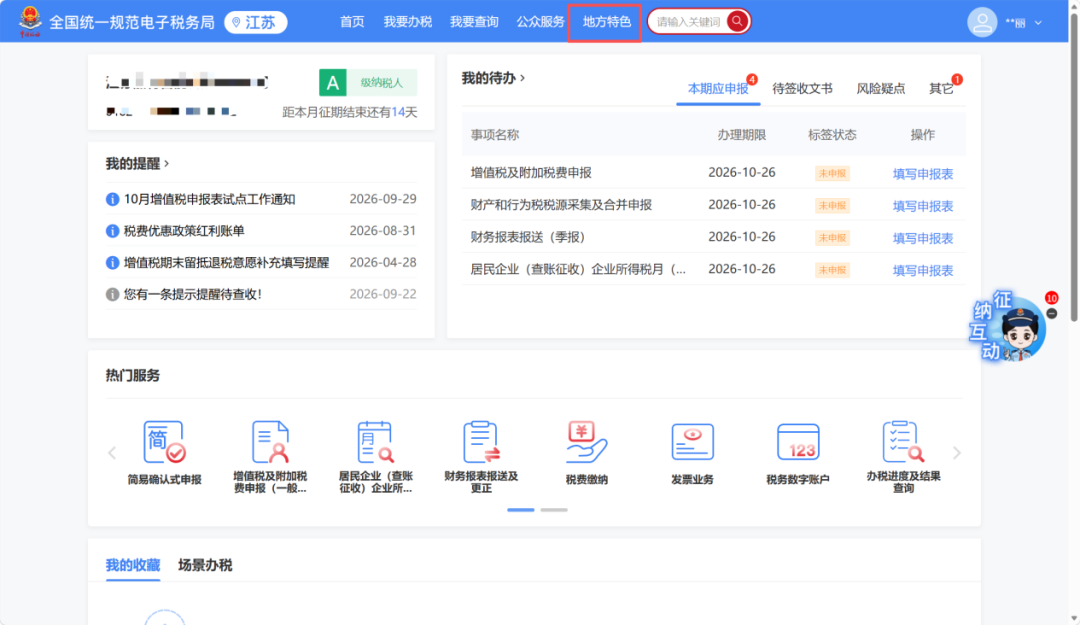Minimize the 征纳互动 floating widget
Viewport: 1080px width, 625px height.
(1051, 314)
